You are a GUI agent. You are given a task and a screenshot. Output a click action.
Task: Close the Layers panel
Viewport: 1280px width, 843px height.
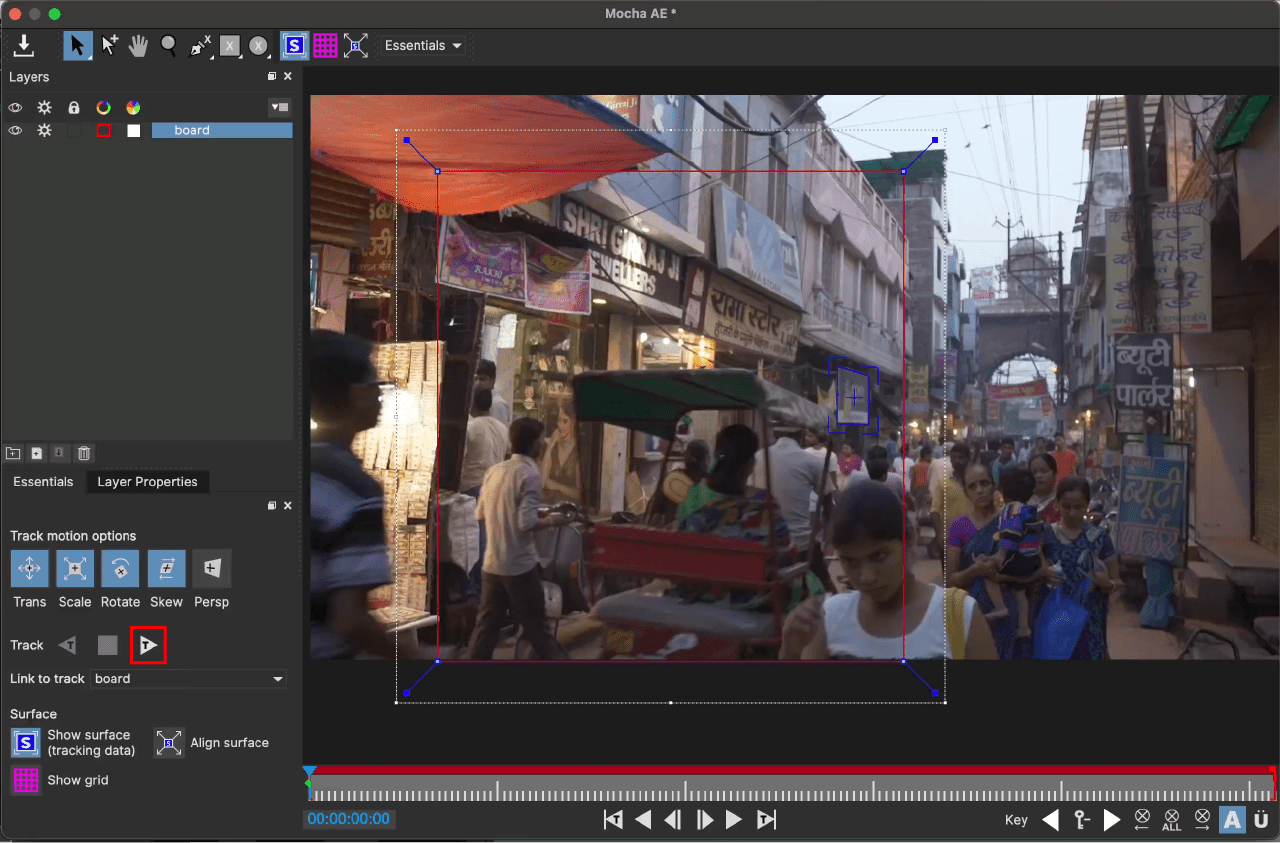point(288,77)
